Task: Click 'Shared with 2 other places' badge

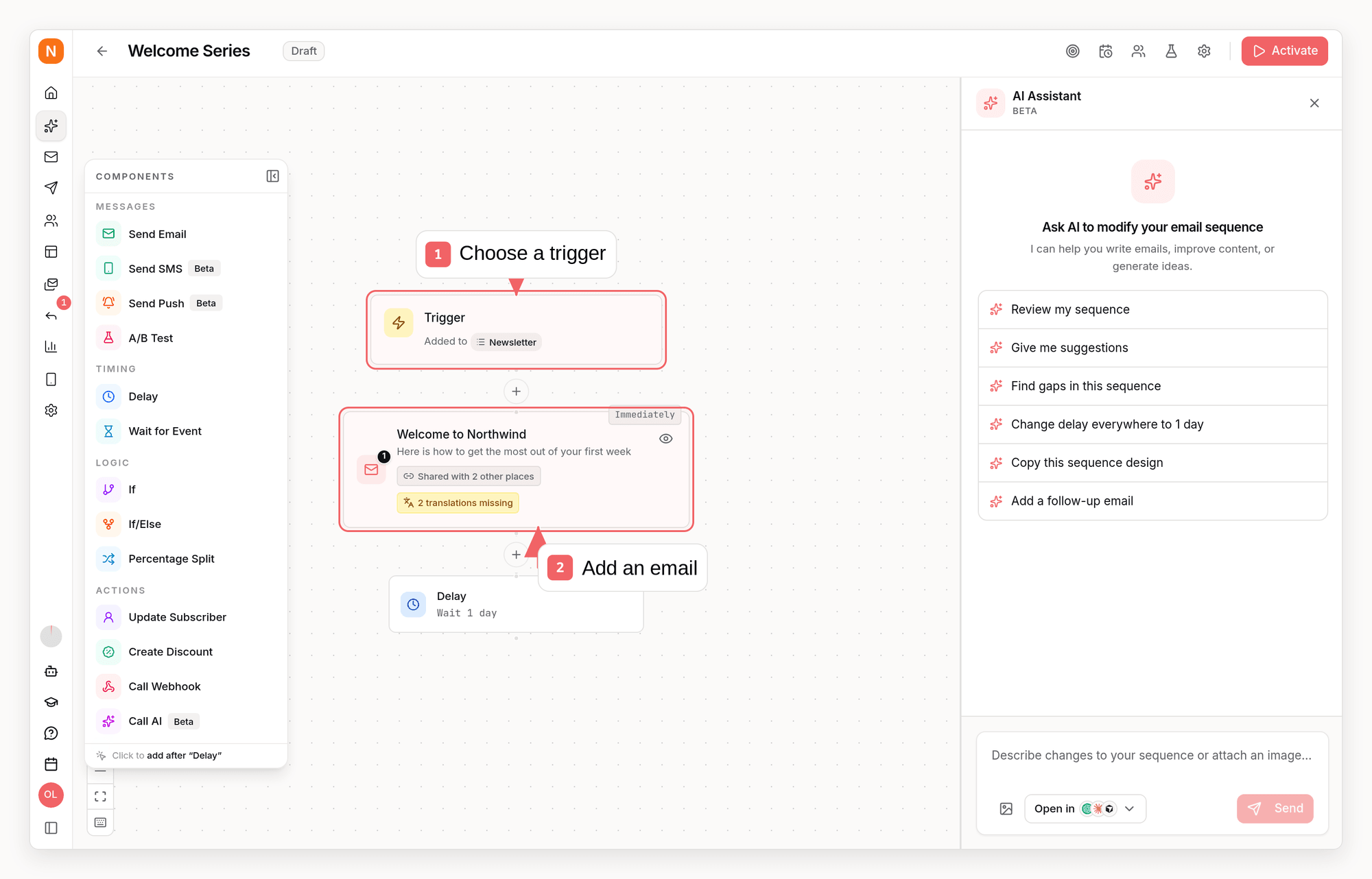Action: [x=469, y=477]
